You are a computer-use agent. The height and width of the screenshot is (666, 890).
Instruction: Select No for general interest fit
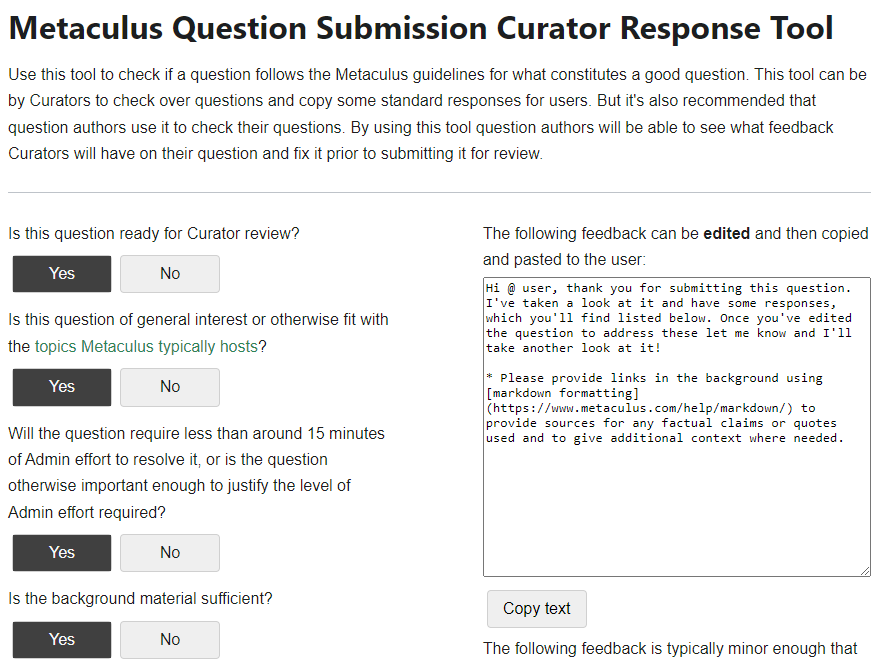(x=169, y=387)
